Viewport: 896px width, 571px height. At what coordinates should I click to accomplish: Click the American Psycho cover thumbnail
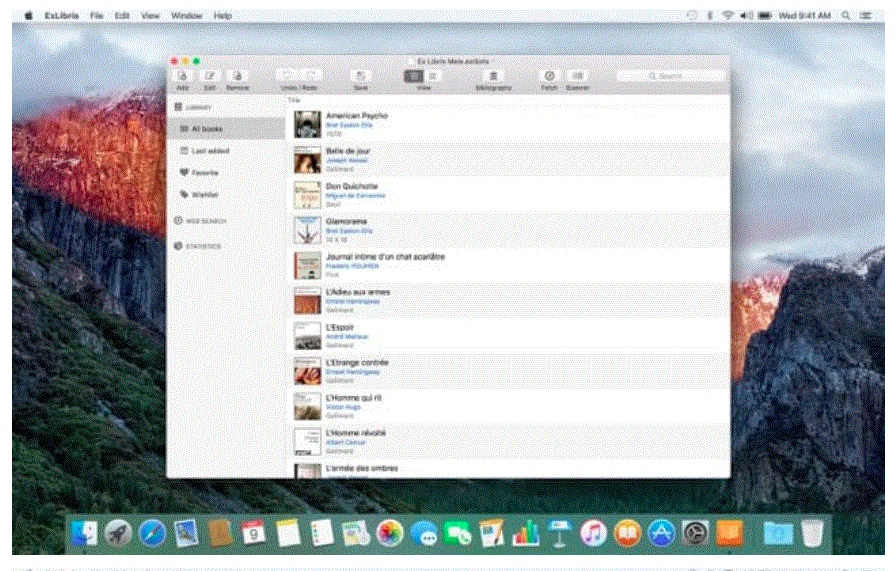point(307,124)
